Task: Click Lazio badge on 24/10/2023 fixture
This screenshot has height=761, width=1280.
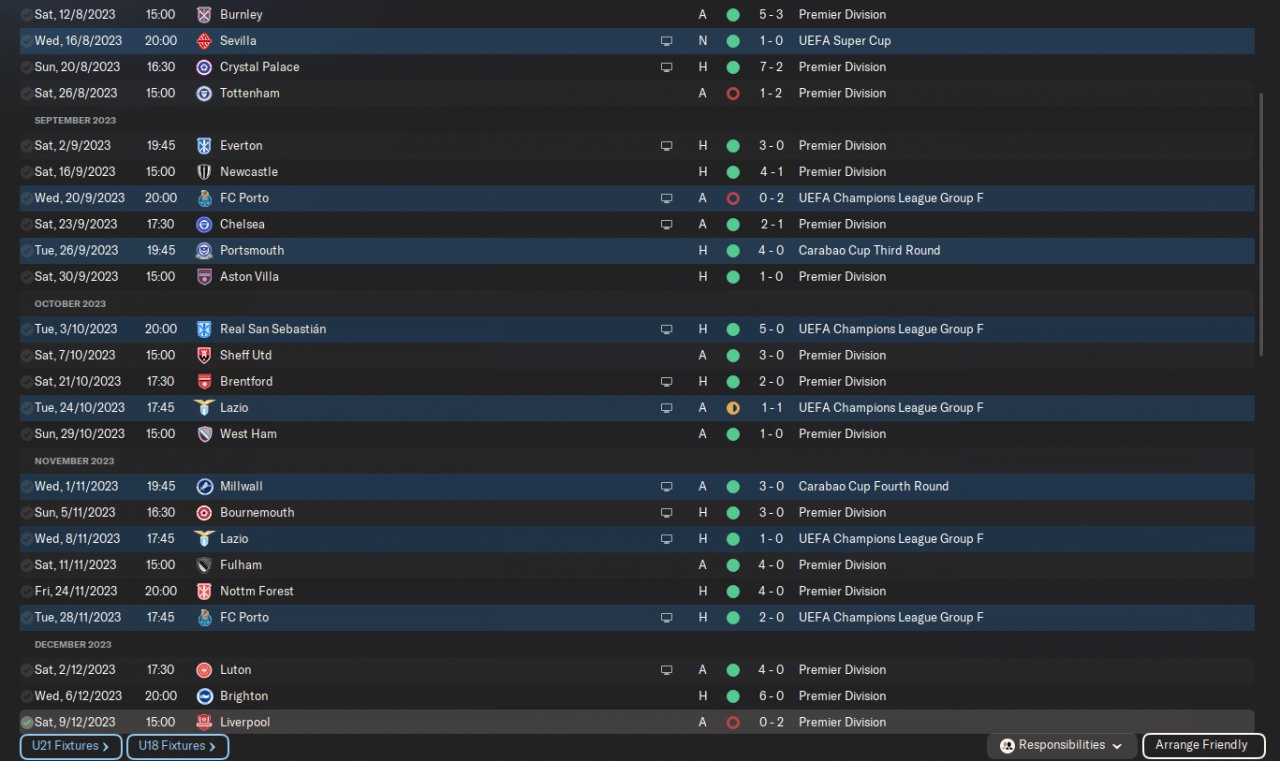Action: (x=204, y=408)
